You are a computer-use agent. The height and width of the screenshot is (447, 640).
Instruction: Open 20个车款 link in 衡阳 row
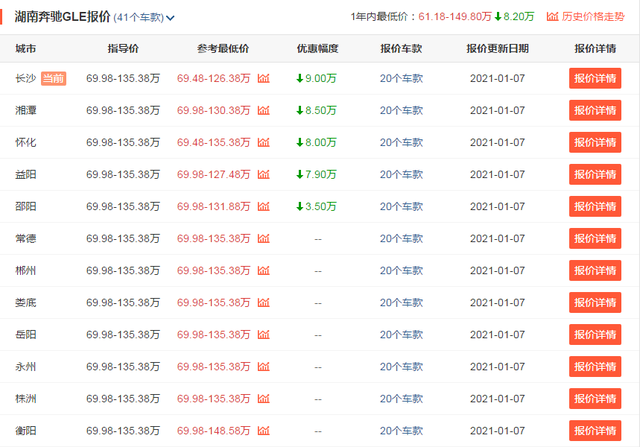coord(401,431)
